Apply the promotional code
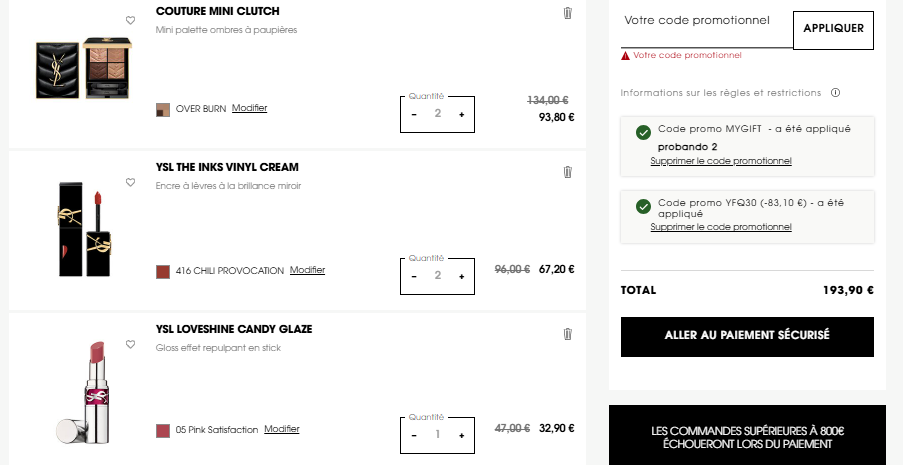 [x=833, y=30]
